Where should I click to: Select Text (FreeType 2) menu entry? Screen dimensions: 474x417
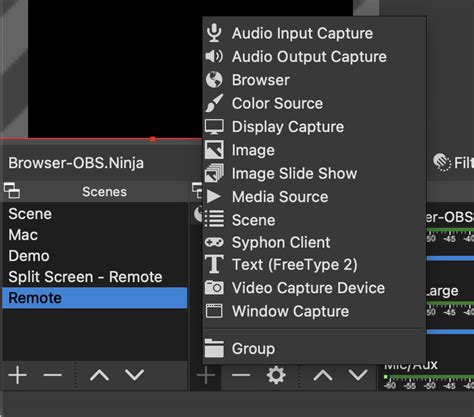click(314, 265)
